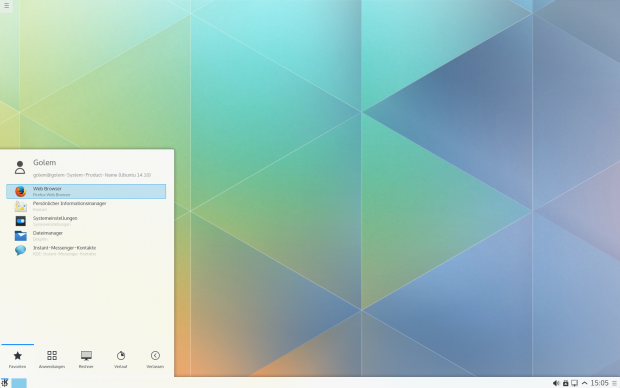Open Systemeinstellungen from favorites
Screen dimensions: 620x388
(86, 221)
